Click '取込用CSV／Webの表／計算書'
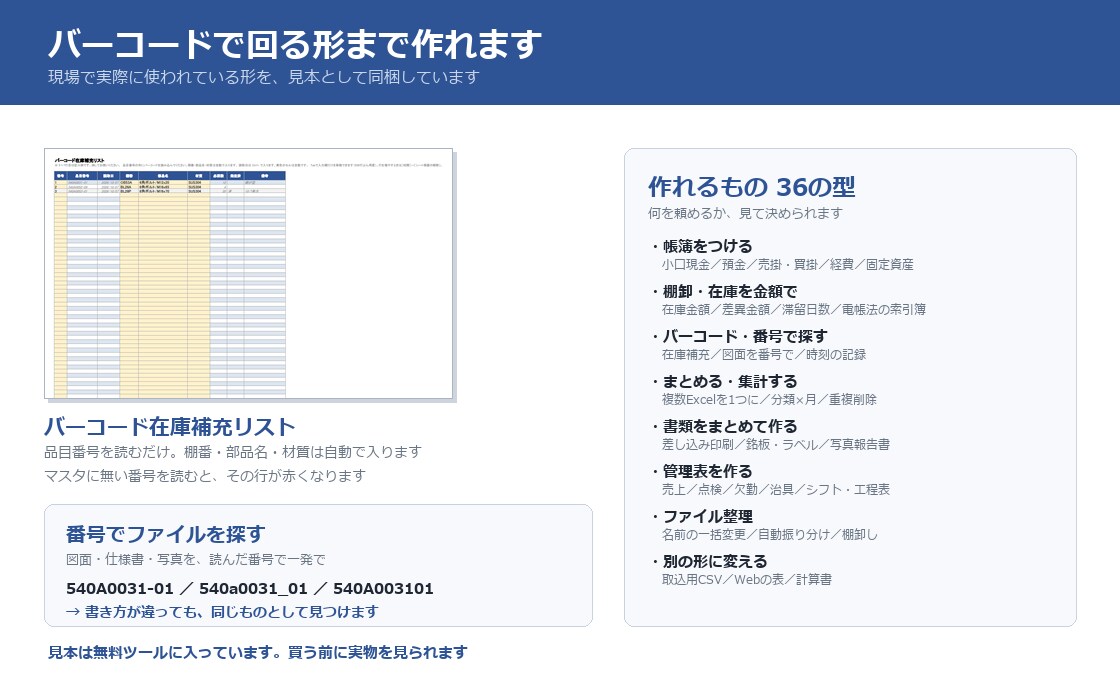This screenshot has height=680, width=1120. coord(747,580)
